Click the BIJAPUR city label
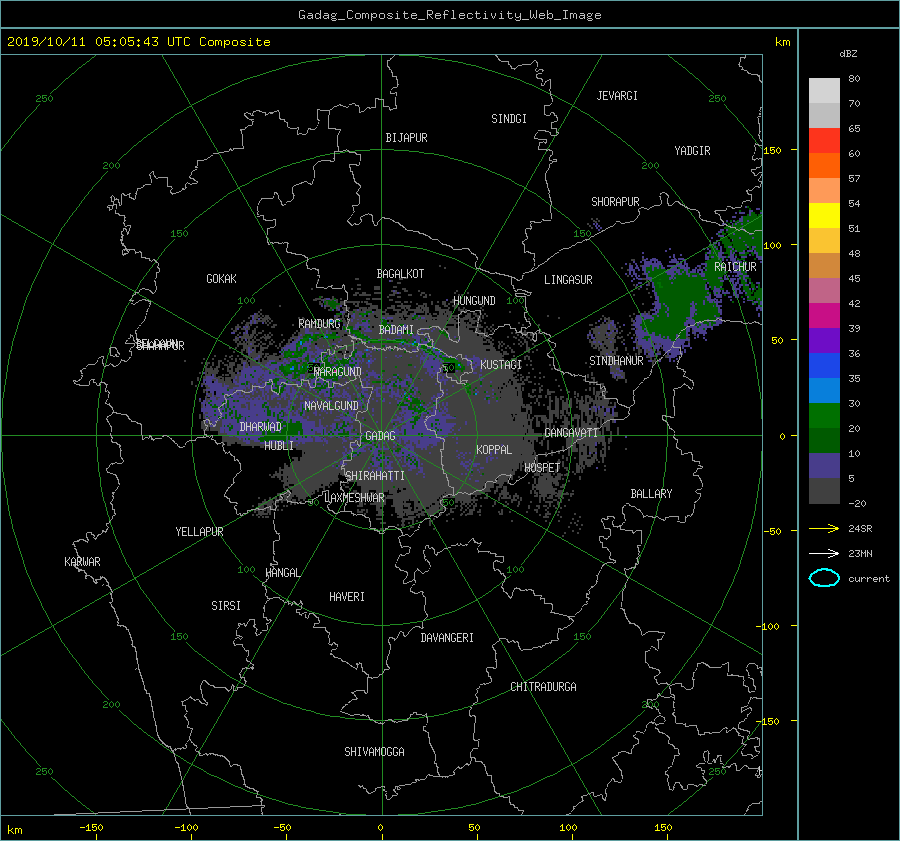This screenshot has width=900, height=841. click(x=406, y=138)
